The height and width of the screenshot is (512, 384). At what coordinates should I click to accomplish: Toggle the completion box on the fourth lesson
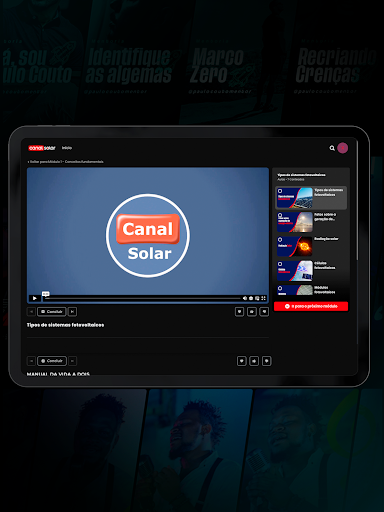(x=280, y=264)
